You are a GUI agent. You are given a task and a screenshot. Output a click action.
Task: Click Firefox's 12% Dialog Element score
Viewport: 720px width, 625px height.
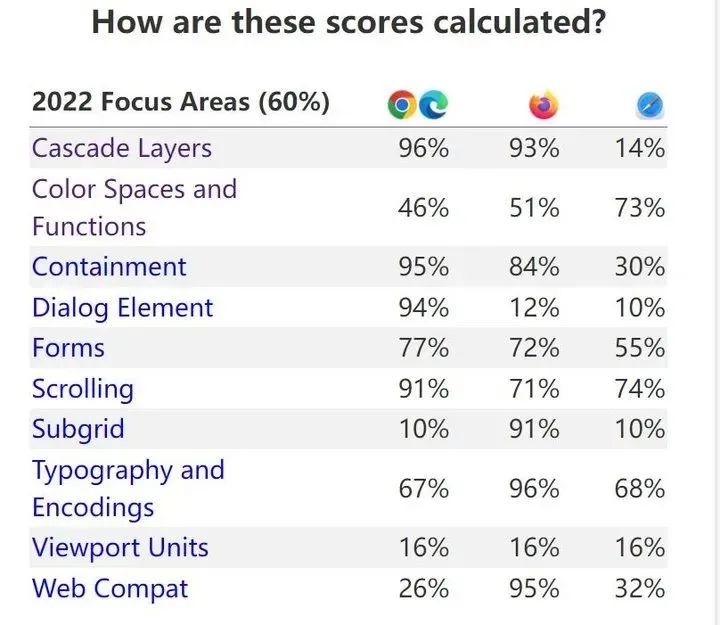[x=533, y=307]
